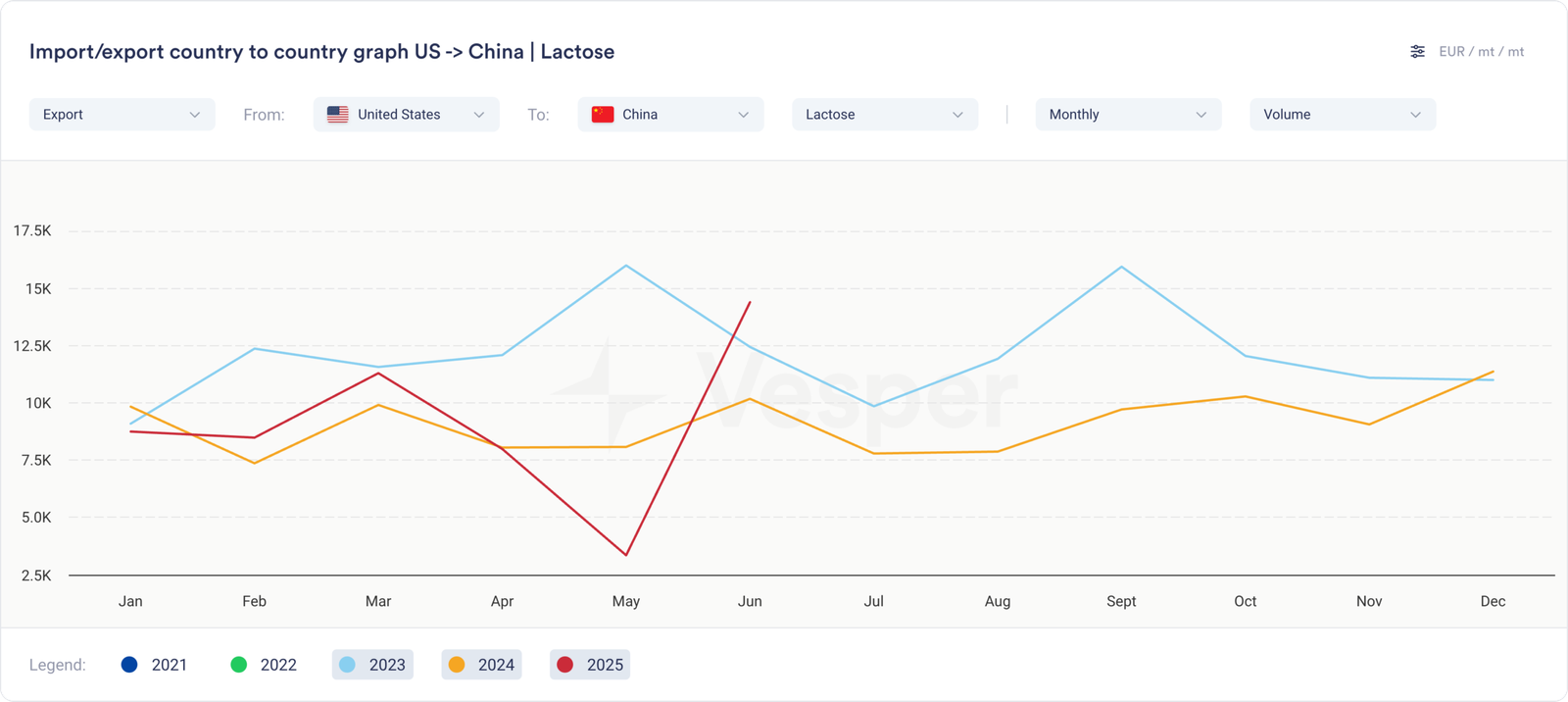Open the Monthly frequency dropdown
1568x702 pixels.
tap(1127, 115)
